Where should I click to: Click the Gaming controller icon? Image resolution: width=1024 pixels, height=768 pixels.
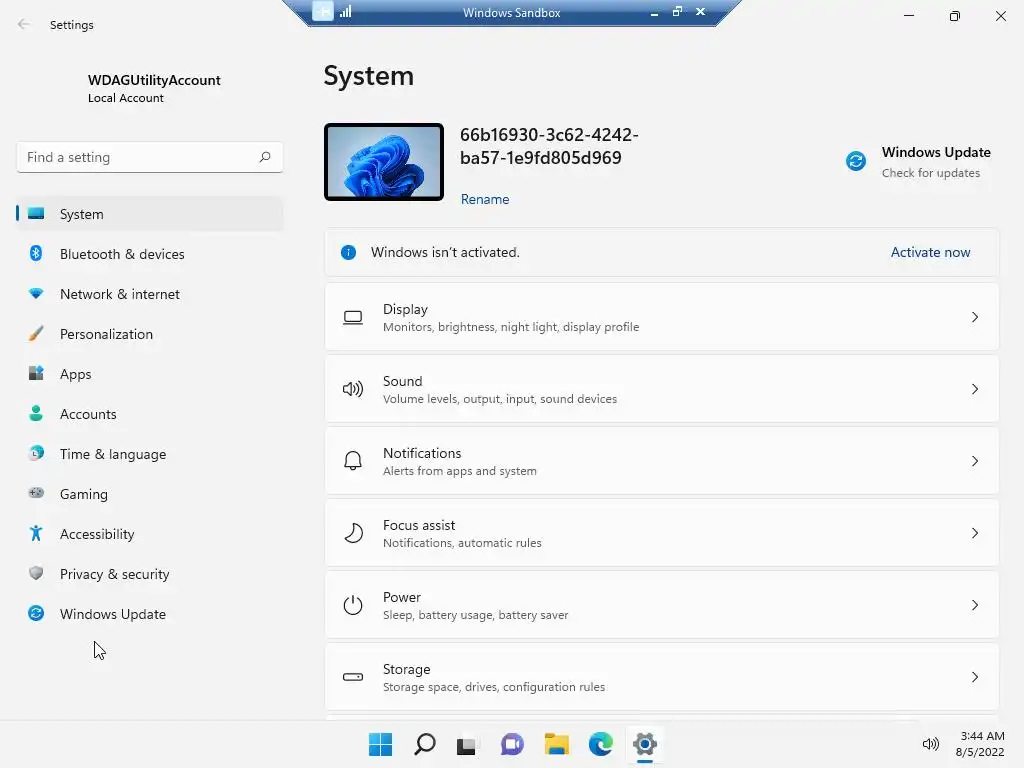pos(36,493)
